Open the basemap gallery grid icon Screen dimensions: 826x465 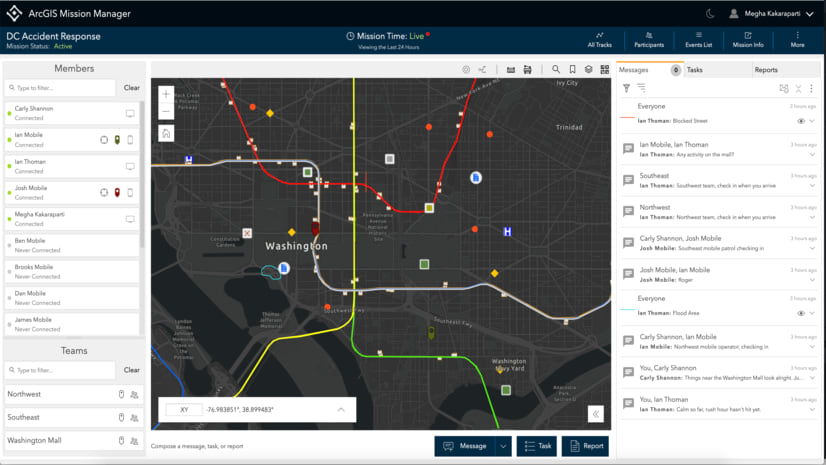point(605,69)
